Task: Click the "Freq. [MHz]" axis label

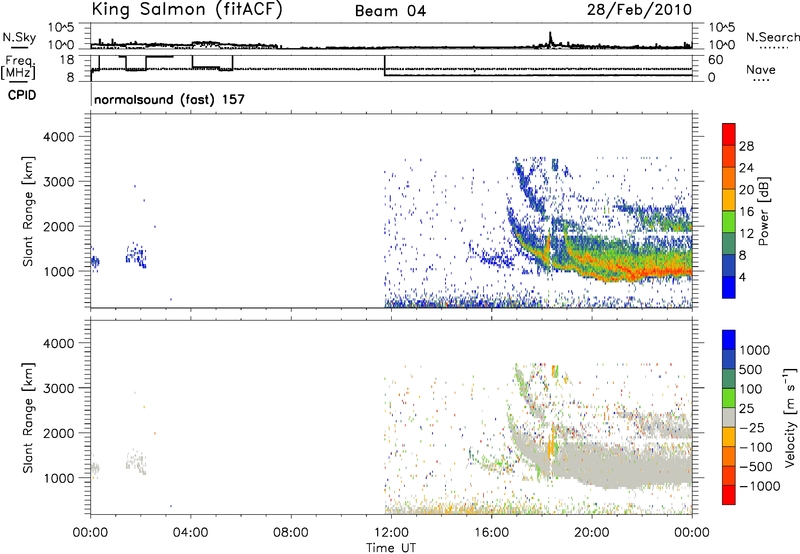Action: (x=18, y=67)
